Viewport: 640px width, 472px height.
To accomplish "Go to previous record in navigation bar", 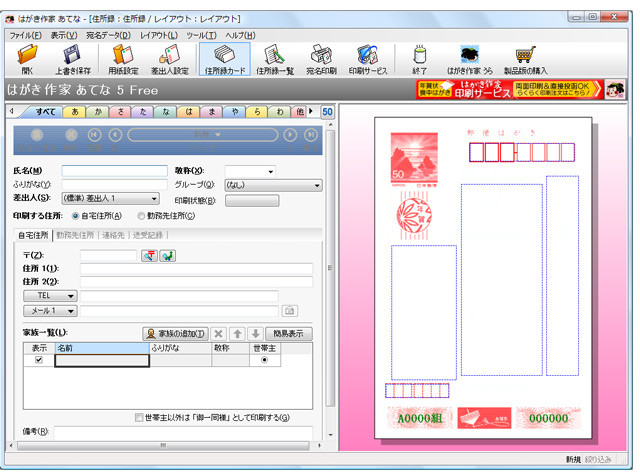I will pos(115,134).
